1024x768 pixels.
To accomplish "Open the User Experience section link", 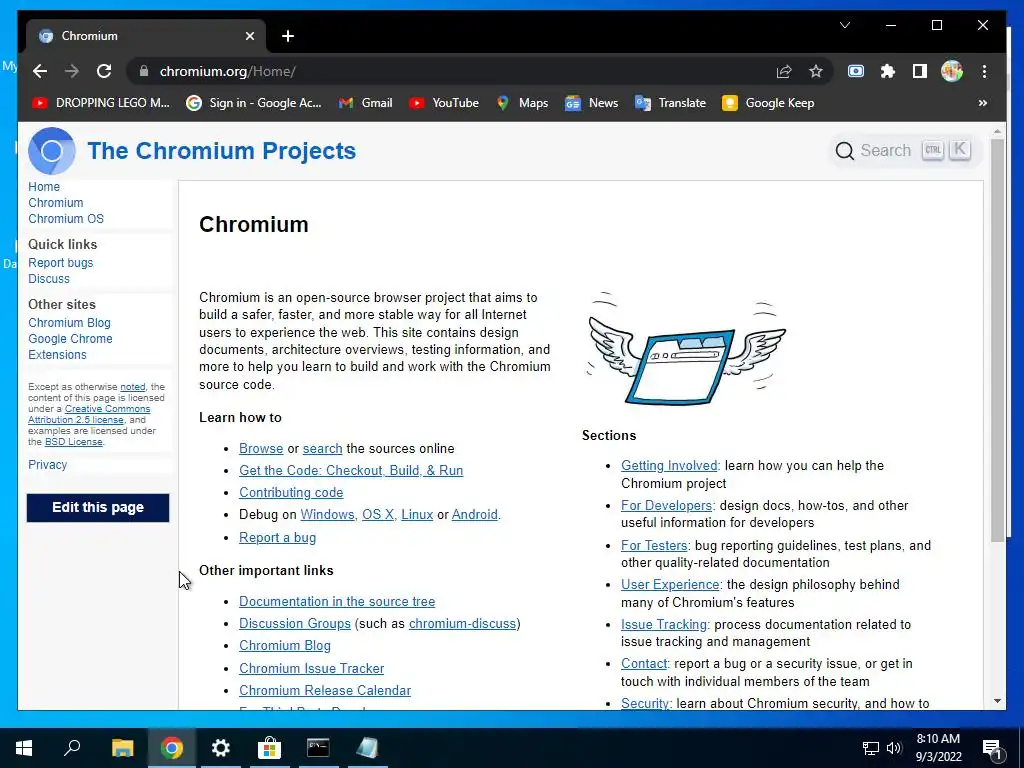I will click(669, 584).
